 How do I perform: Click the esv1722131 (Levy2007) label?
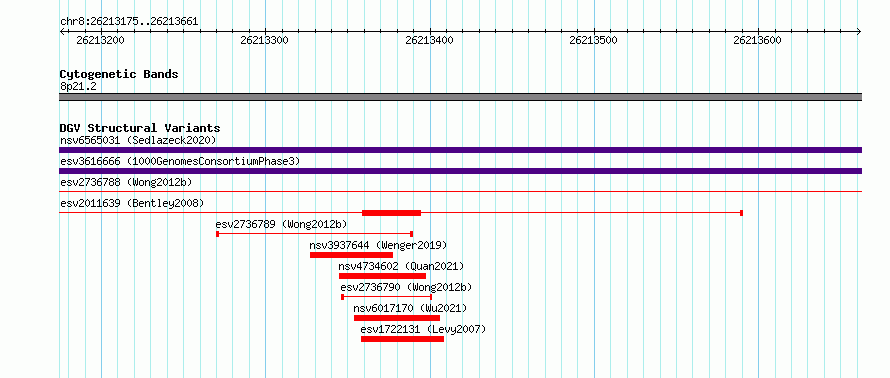[x=423, y=329]
